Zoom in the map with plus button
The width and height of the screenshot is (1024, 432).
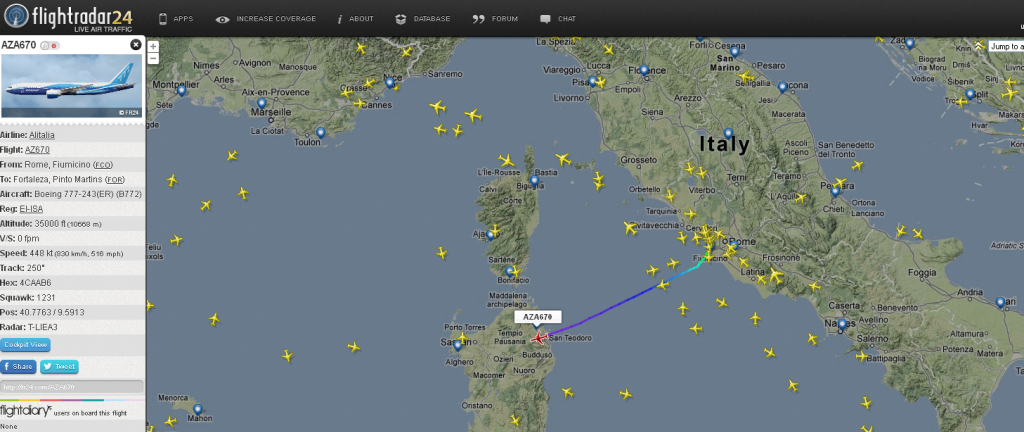(x=153, y=47)
